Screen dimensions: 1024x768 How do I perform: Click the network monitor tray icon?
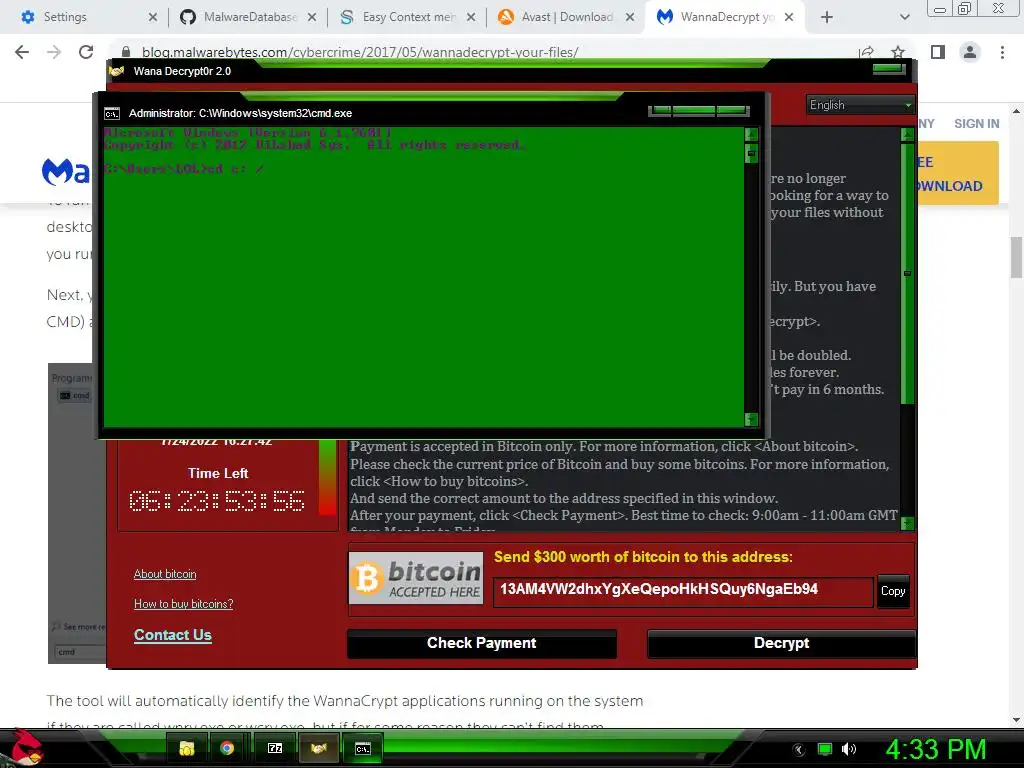click(x=825, y=749)
